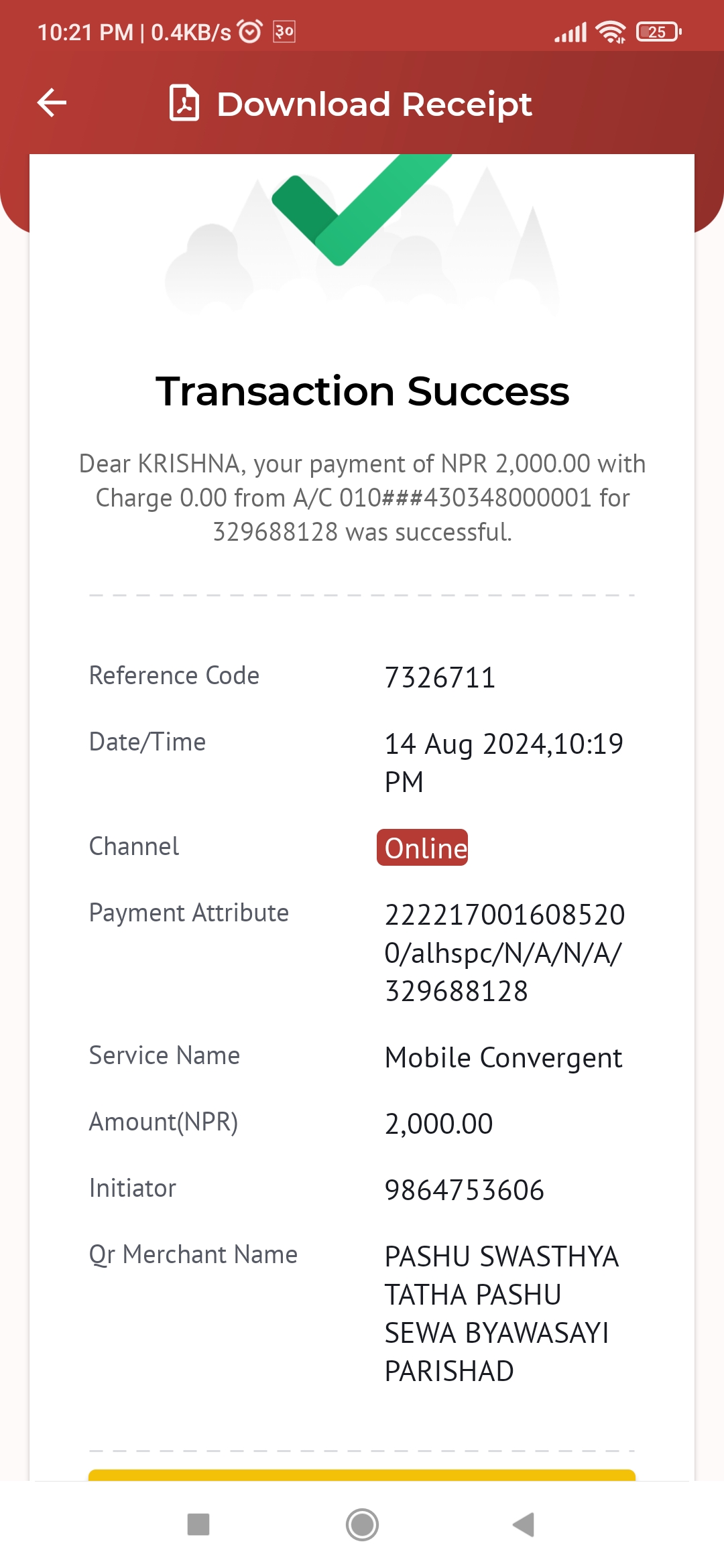Select the reference code 7326711
The width and height of the screenshot is (724, 1568).
[x=440, y=677]
